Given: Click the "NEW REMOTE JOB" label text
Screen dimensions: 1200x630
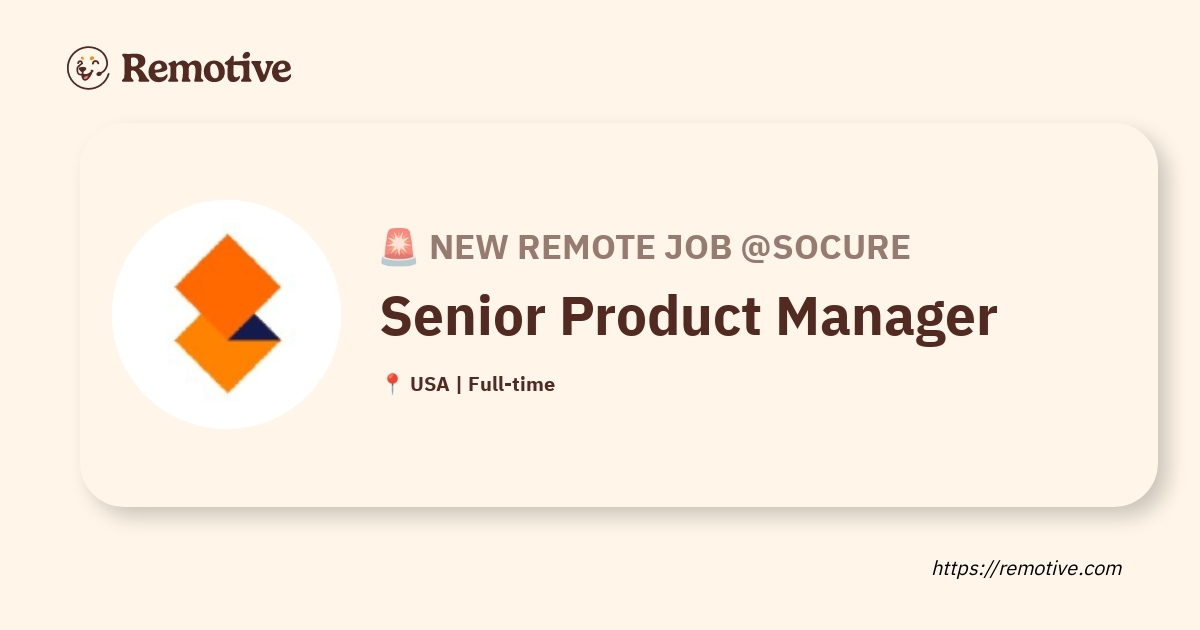Looking at the screenshot, I should tap(580, 247).
